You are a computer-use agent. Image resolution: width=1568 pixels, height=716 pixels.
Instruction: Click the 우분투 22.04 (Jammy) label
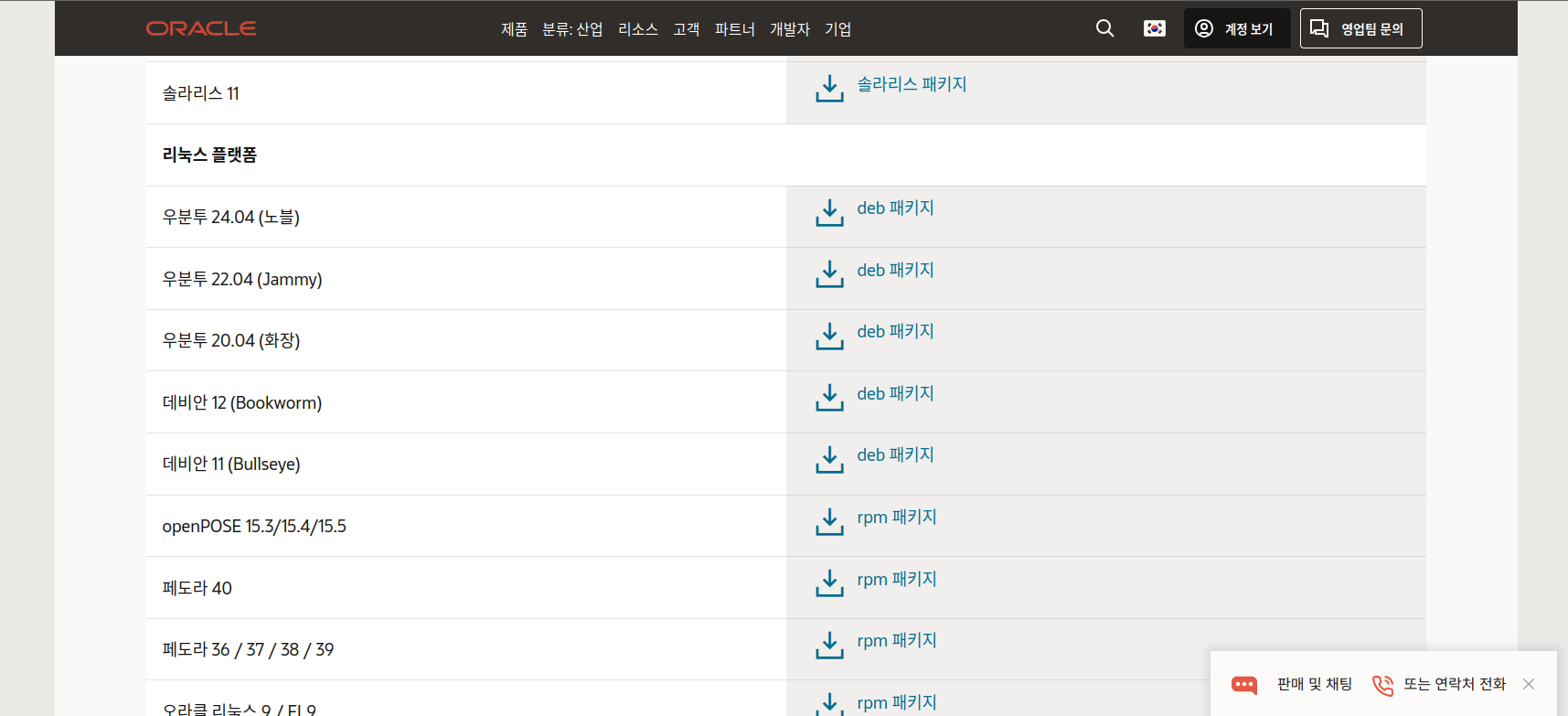pyautogui.click(x=242, y=280)
